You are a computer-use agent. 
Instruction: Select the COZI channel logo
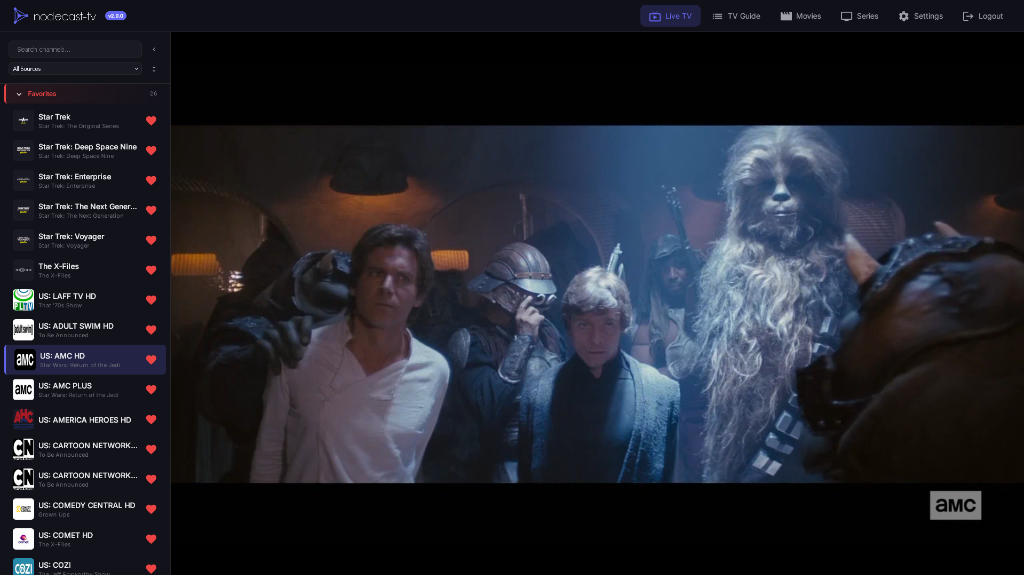24,567
